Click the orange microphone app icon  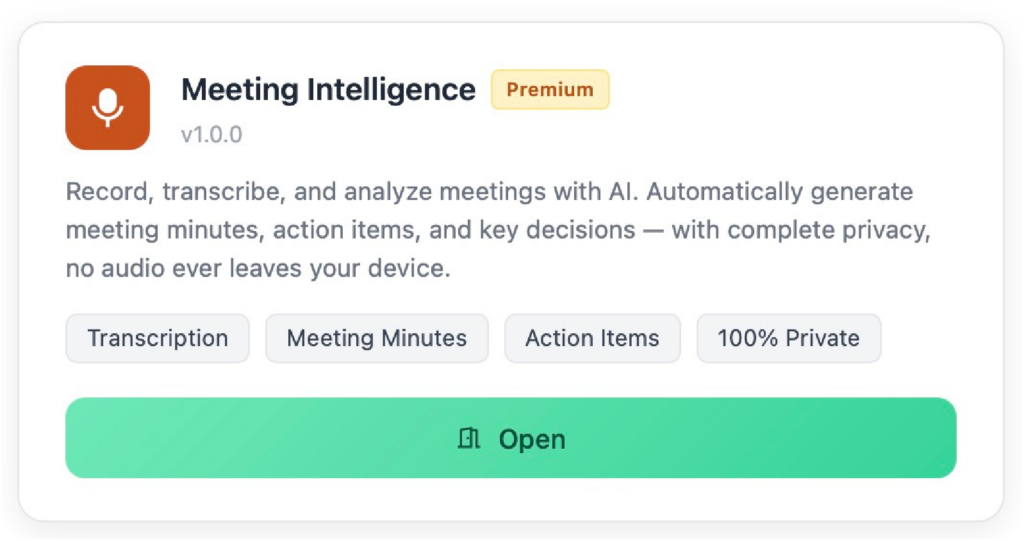click(108, 108)
